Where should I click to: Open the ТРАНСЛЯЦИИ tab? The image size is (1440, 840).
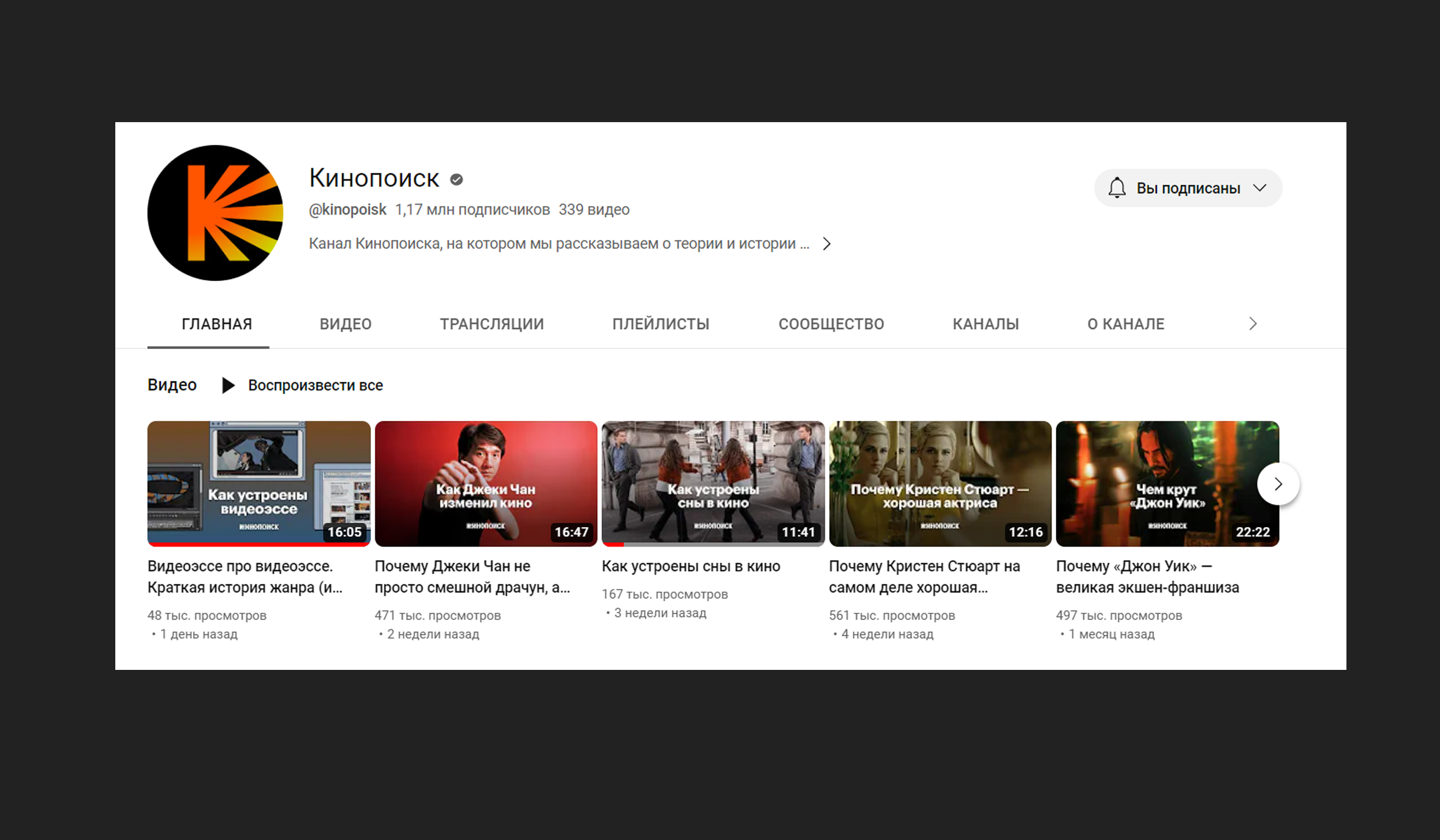click(492, 324)
